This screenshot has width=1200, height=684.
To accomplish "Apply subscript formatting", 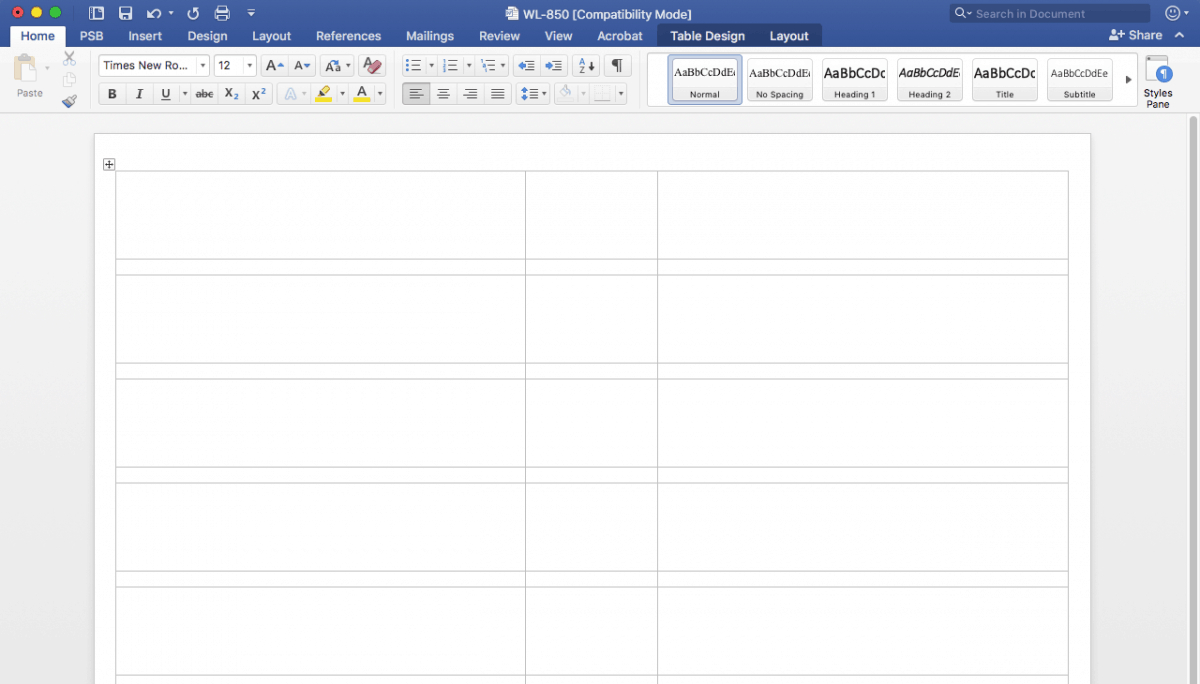I will pos(230,94).
